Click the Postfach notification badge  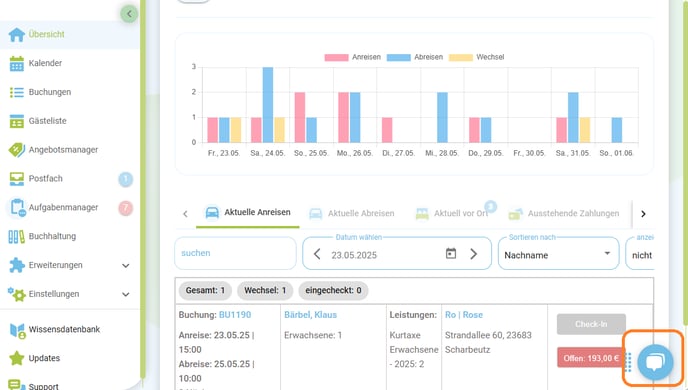[125, 179]
